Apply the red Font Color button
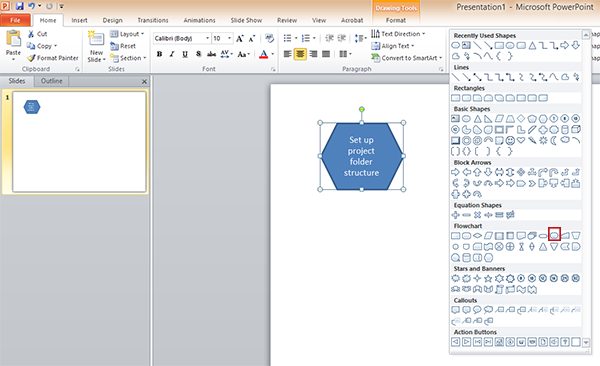Image resolution: width=600 pixels, height=366 pixels. pyautogui.click(x=263, y=54)
